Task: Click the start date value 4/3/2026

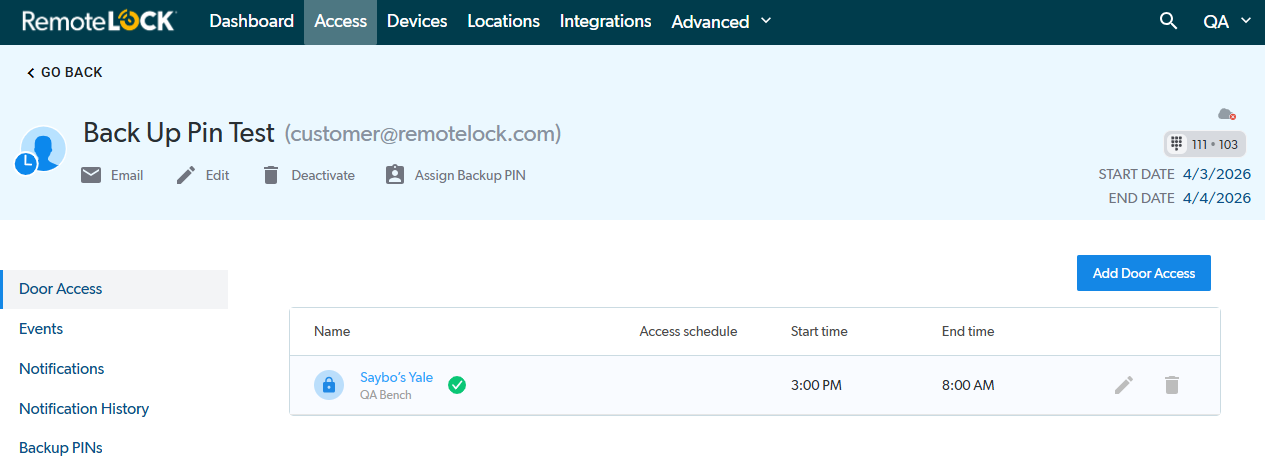Action: coord(1217,174)
